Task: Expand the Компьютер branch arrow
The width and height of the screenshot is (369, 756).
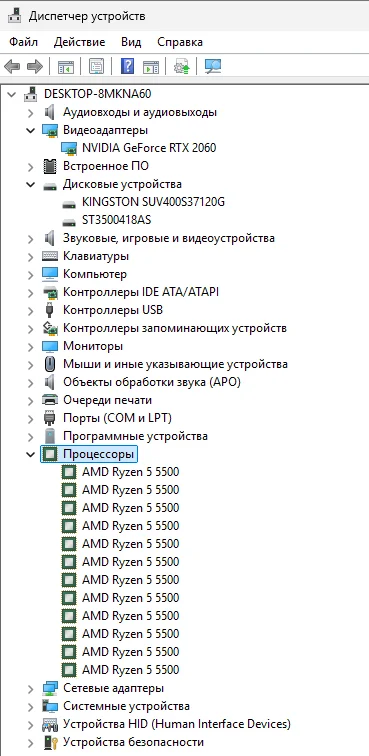Action: (x=30, y=274)
